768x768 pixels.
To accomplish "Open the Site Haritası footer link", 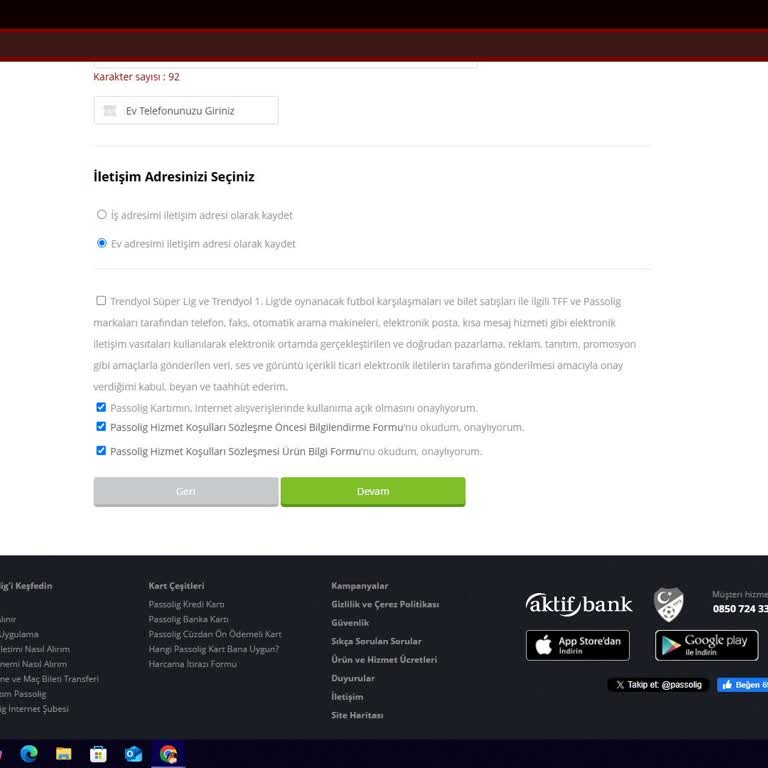I will [x=357, y=715].
